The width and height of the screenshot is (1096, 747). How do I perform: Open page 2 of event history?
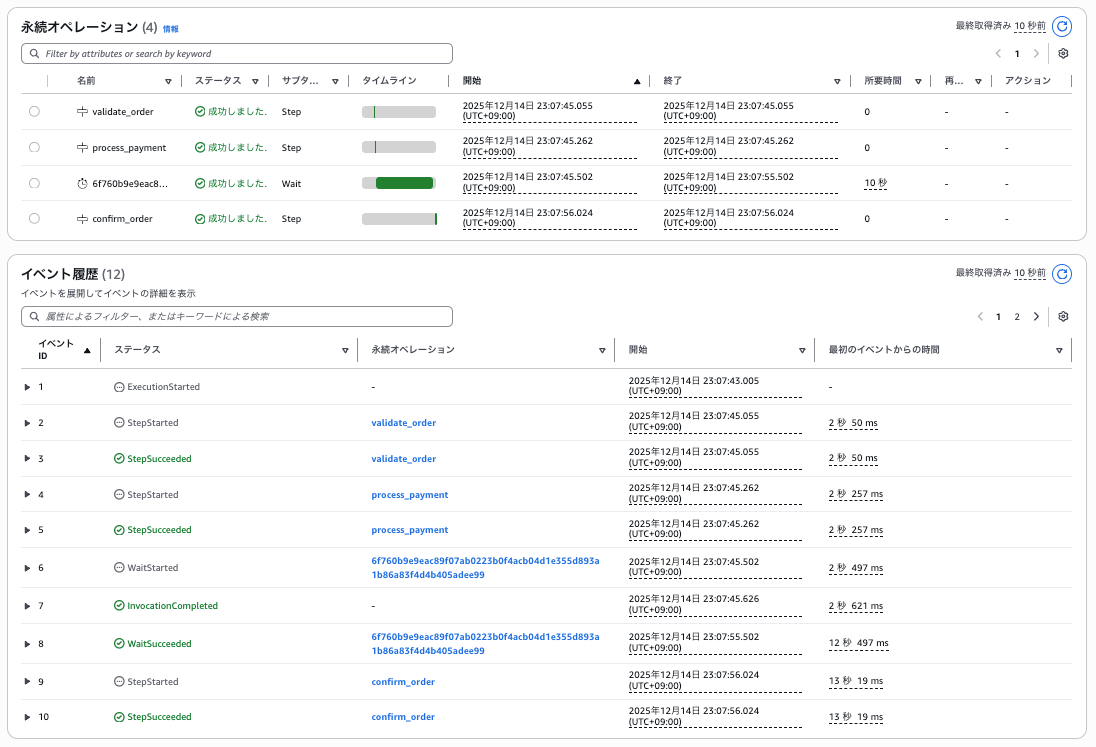pos(1017,316)
